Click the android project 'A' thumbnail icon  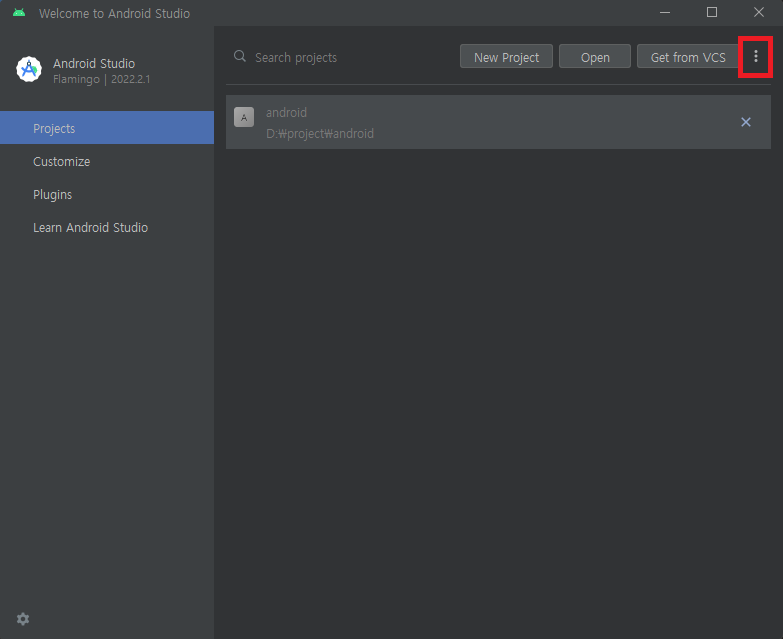point(244,117)
